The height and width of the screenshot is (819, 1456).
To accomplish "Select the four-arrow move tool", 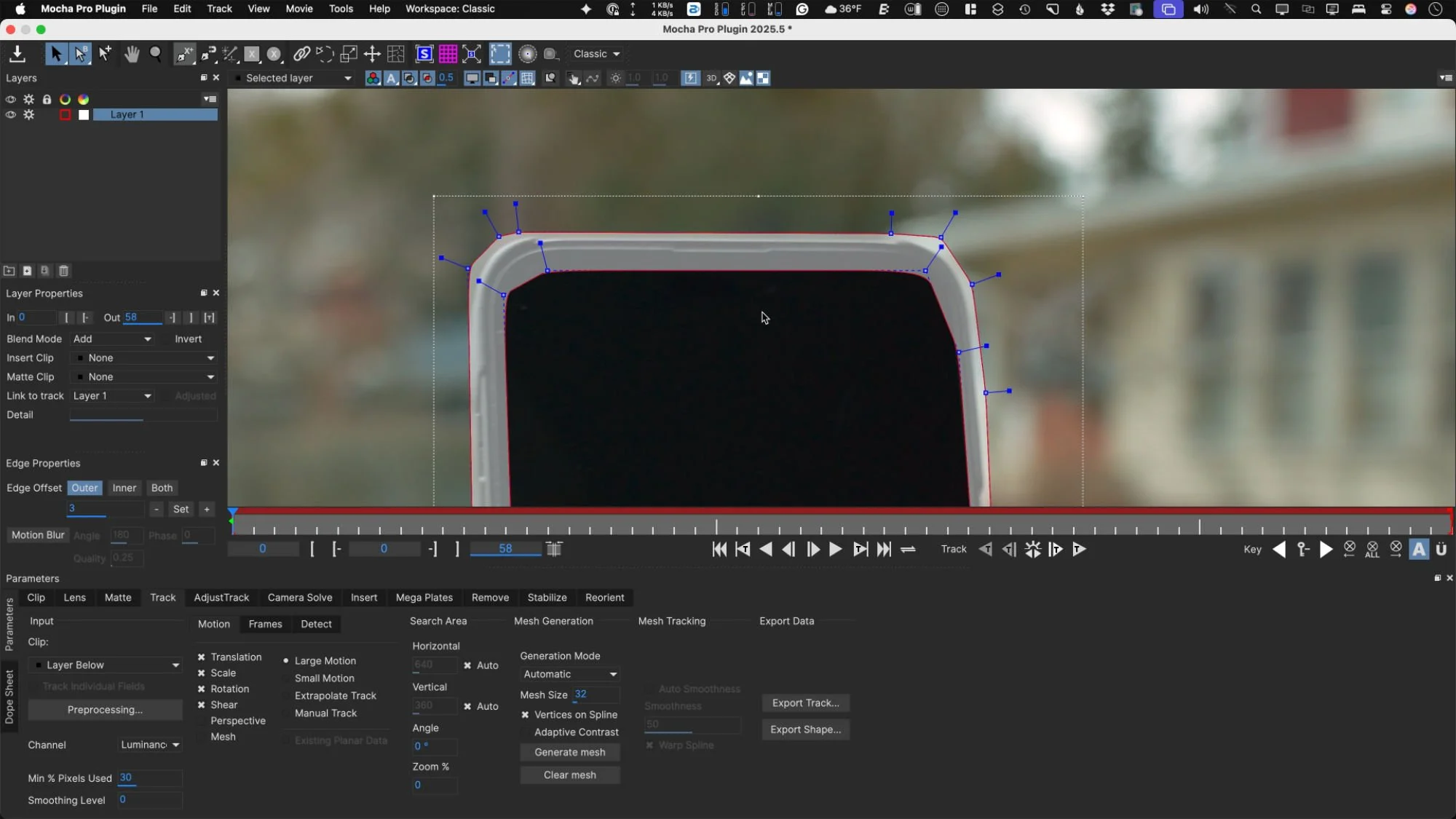I will coord(372,54).
